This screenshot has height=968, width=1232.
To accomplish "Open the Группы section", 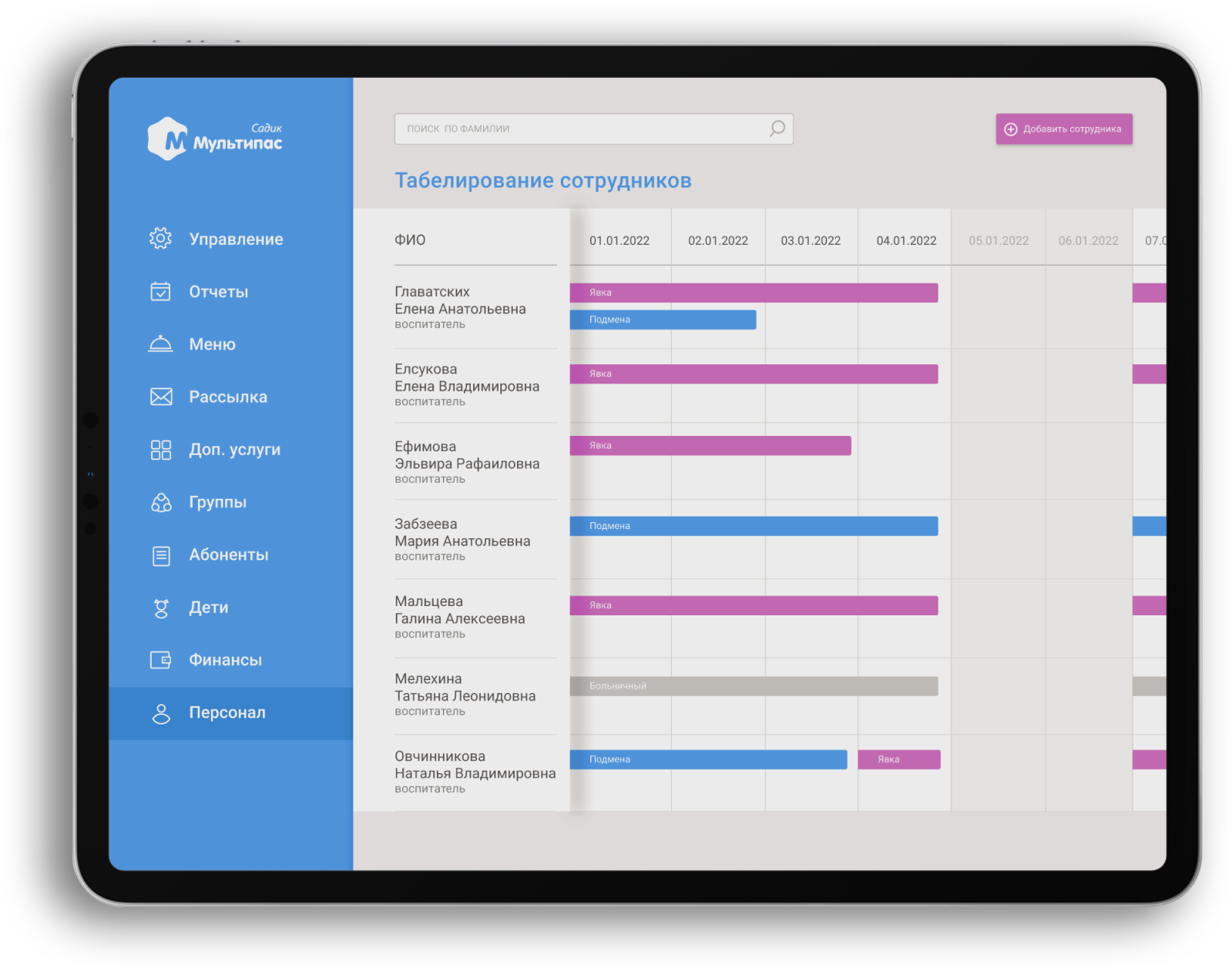I will (x=231, y=502).
